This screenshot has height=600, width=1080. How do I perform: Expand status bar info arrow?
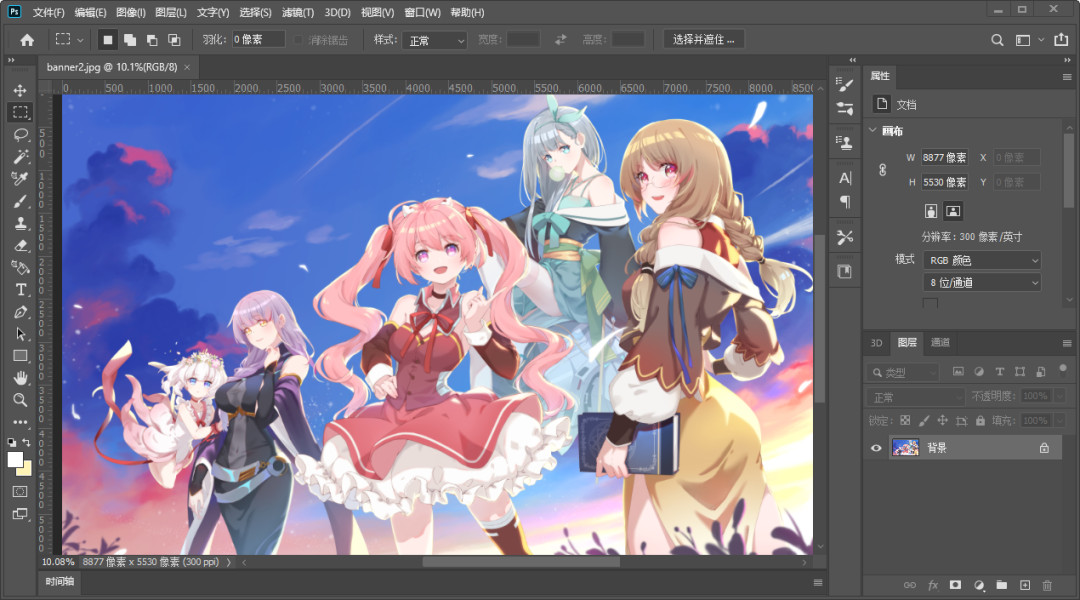coord(229,562)
